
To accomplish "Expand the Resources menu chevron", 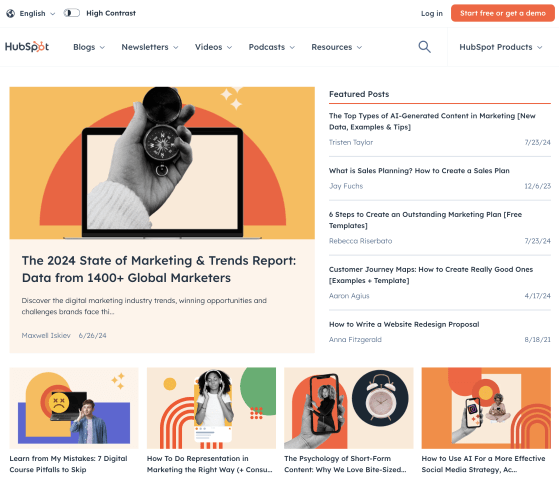I will click(x=359, y=47).
